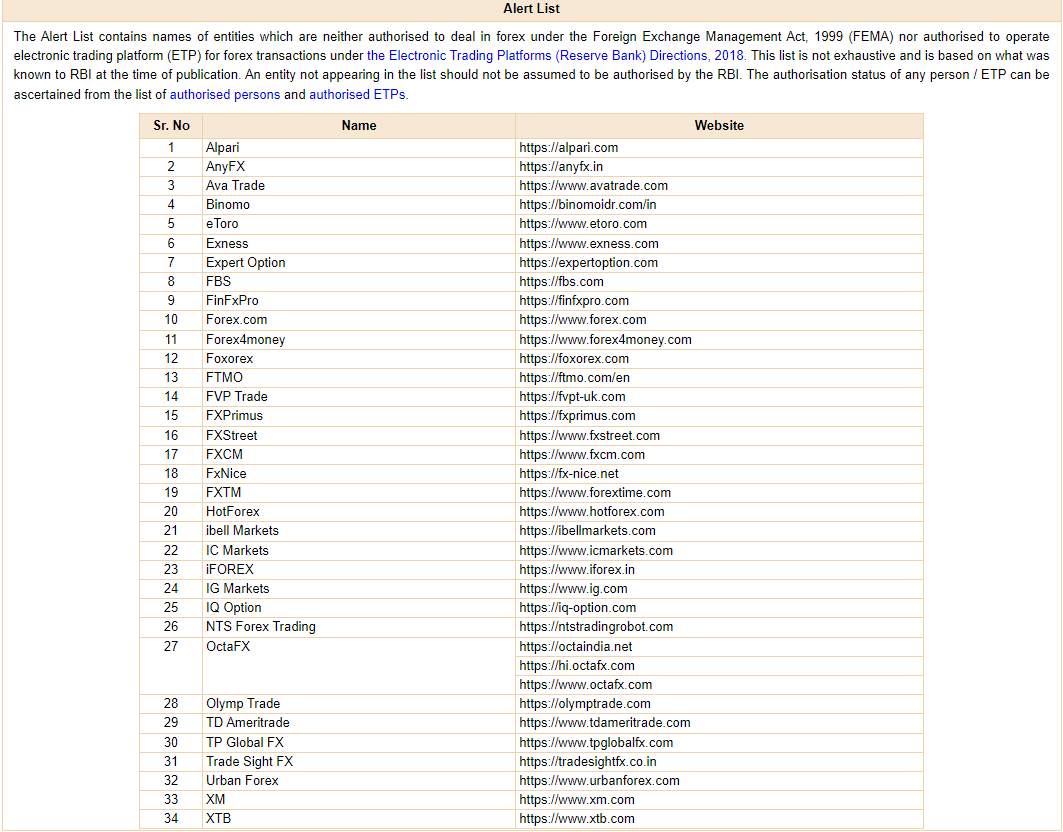Select the https://binomoidr.com/in cell
Screen dimensions: 1063x832
719,205
